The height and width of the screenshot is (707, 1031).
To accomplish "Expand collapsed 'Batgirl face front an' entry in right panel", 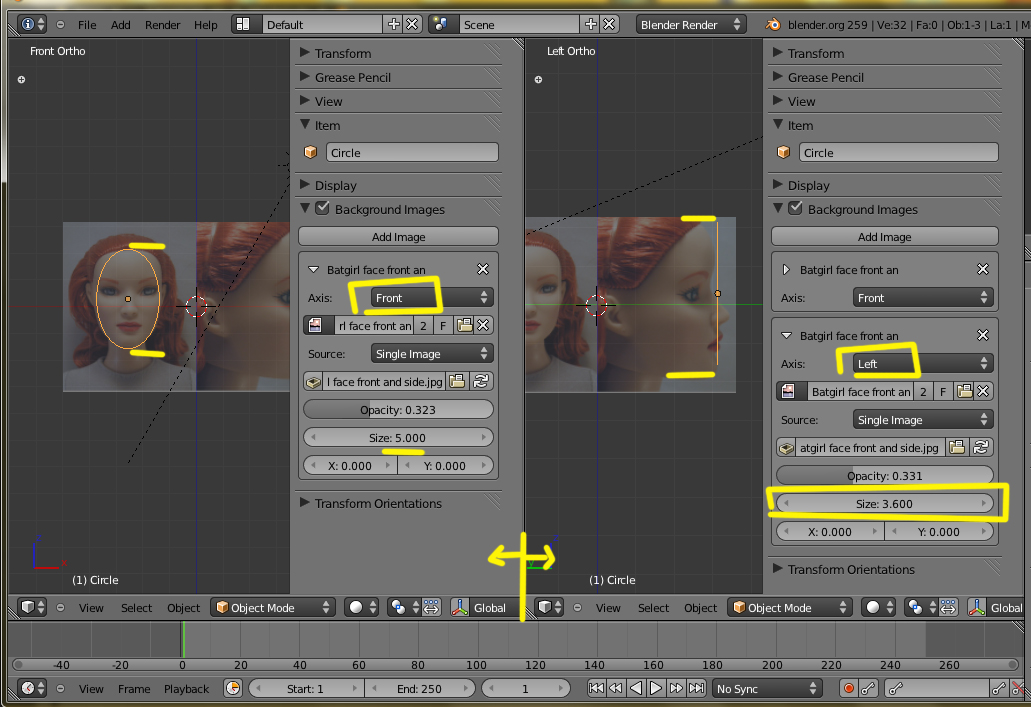I will pyautogui.click(x=786, y=269).
